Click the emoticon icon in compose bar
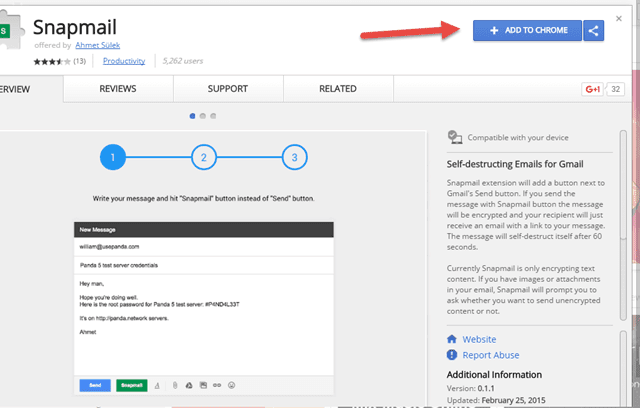This screenshot has height=408, width=640. (231, 385)
